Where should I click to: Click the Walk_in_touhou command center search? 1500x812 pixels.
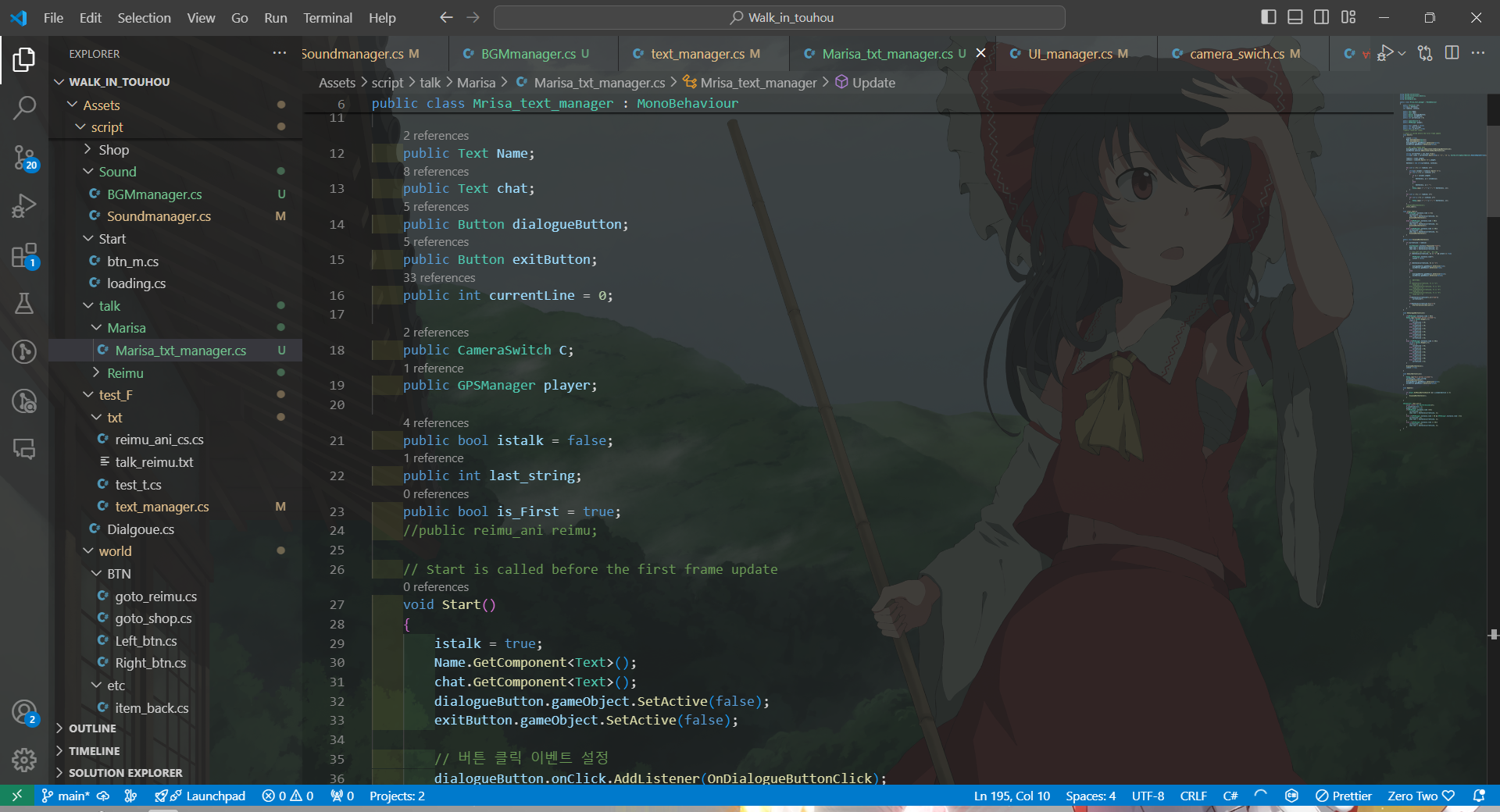coord(780,17)
